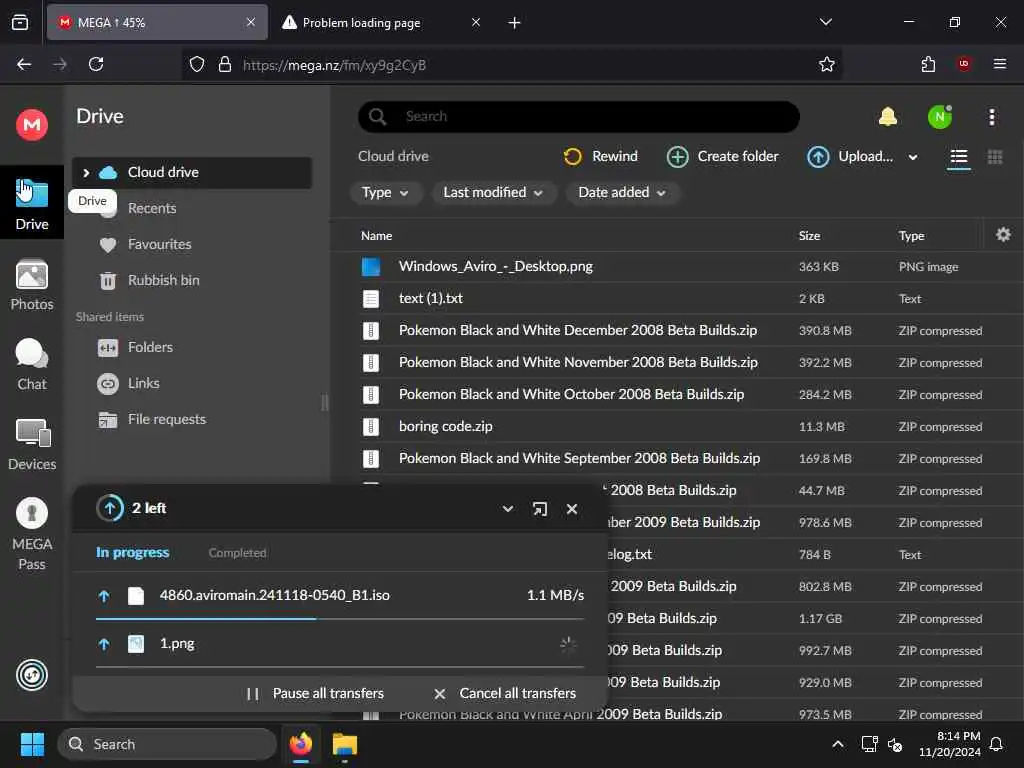Viewport: 1024px width, 768px height.
Task: Open the MEGA logo home icon
Action: pos(31,124)
